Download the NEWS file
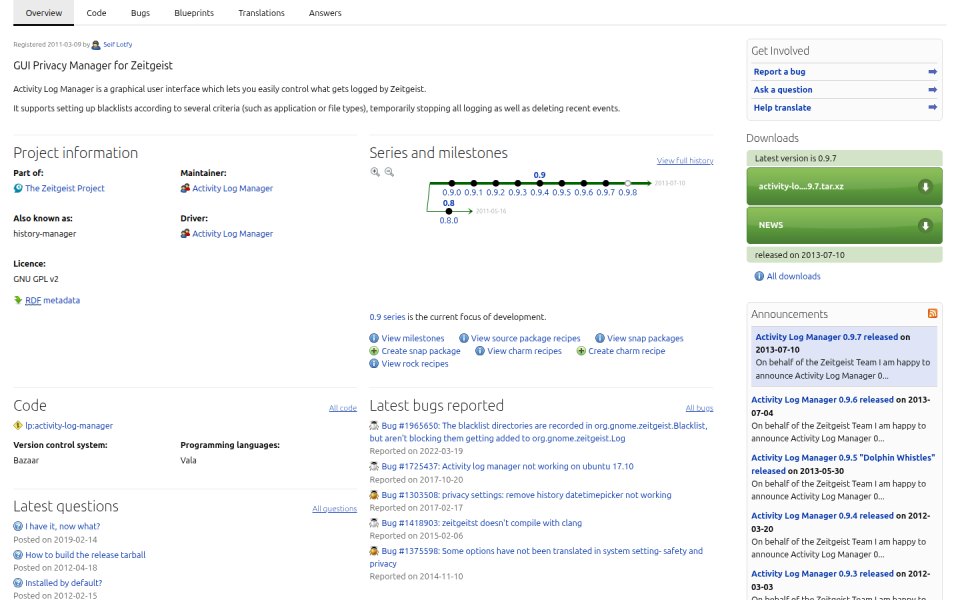Screen dimensions: 960x600 coord(844,225)
